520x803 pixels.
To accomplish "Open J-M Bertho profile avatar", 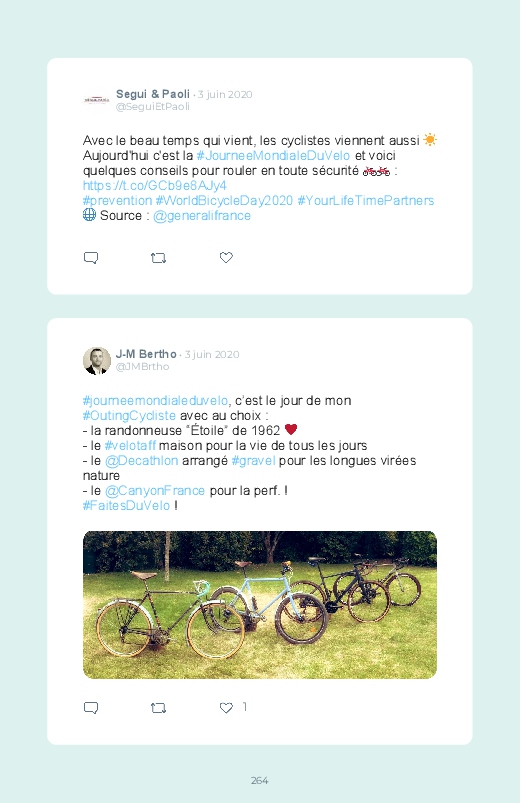I will [x=97, y=361].
